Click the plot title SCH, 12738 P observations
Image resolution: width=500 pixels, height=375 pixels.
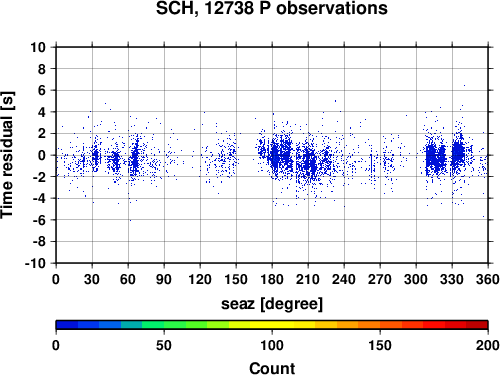point(272,8)
